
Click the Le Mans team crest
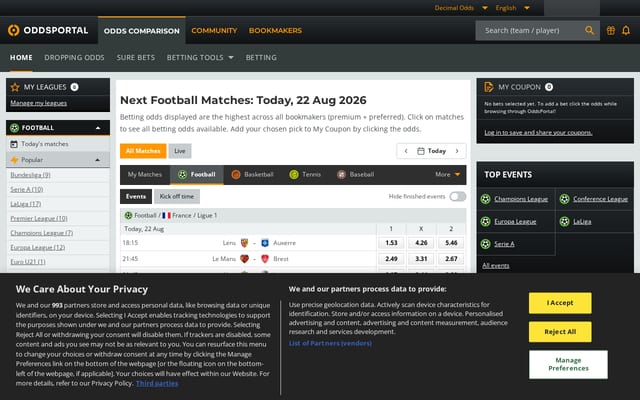244,259
